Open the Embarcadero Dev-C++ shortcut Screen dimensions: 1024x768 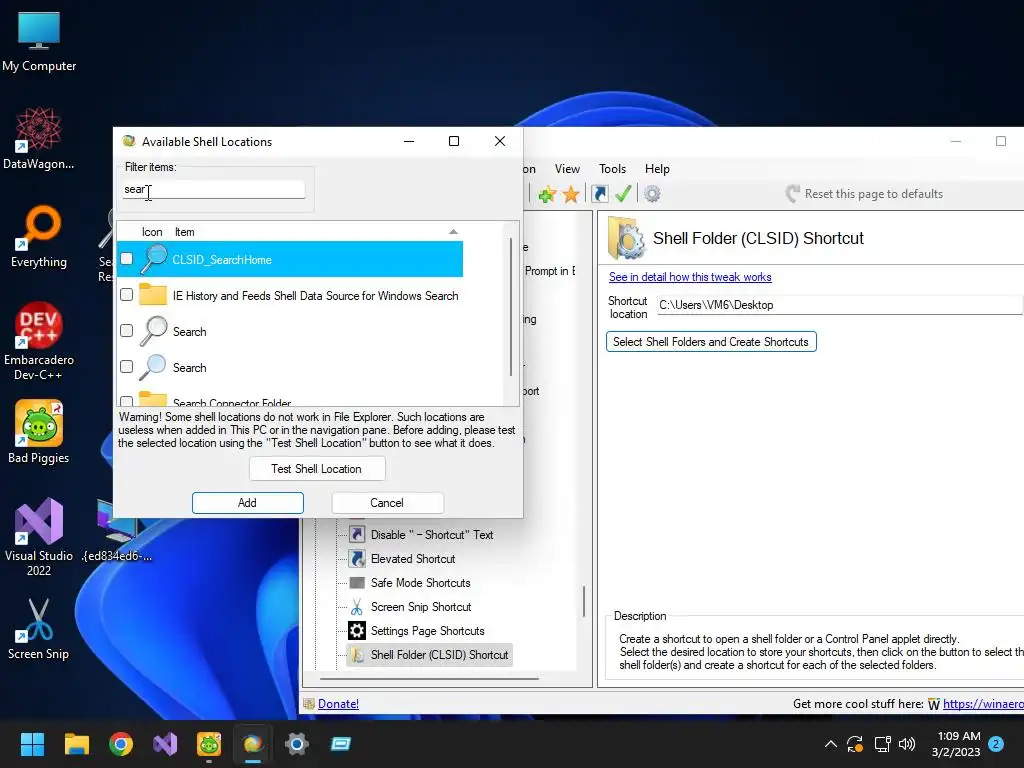[x=39, y=341]
